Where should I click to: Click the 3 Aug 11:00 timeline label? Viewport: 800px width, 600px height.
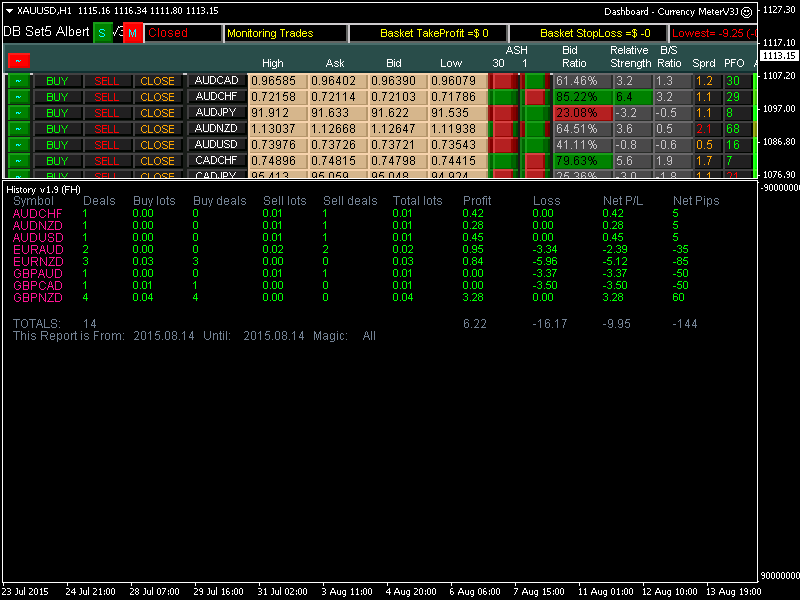coord(347,592)
